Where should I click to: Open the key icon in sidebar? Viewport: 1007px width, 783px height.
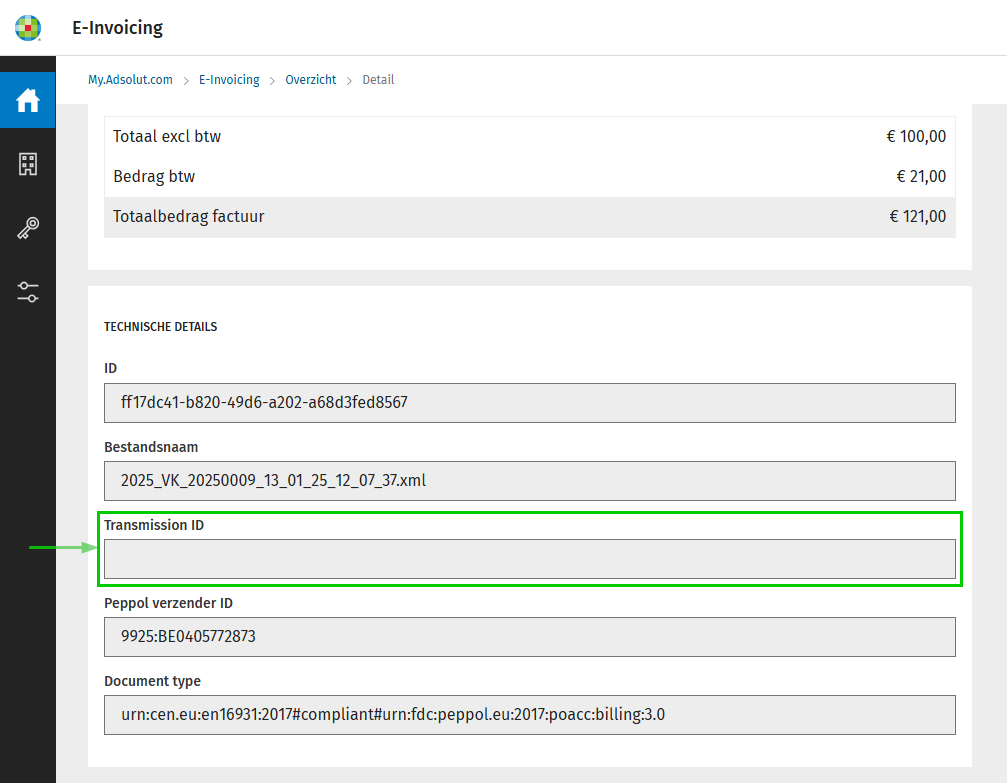(28, 229)
